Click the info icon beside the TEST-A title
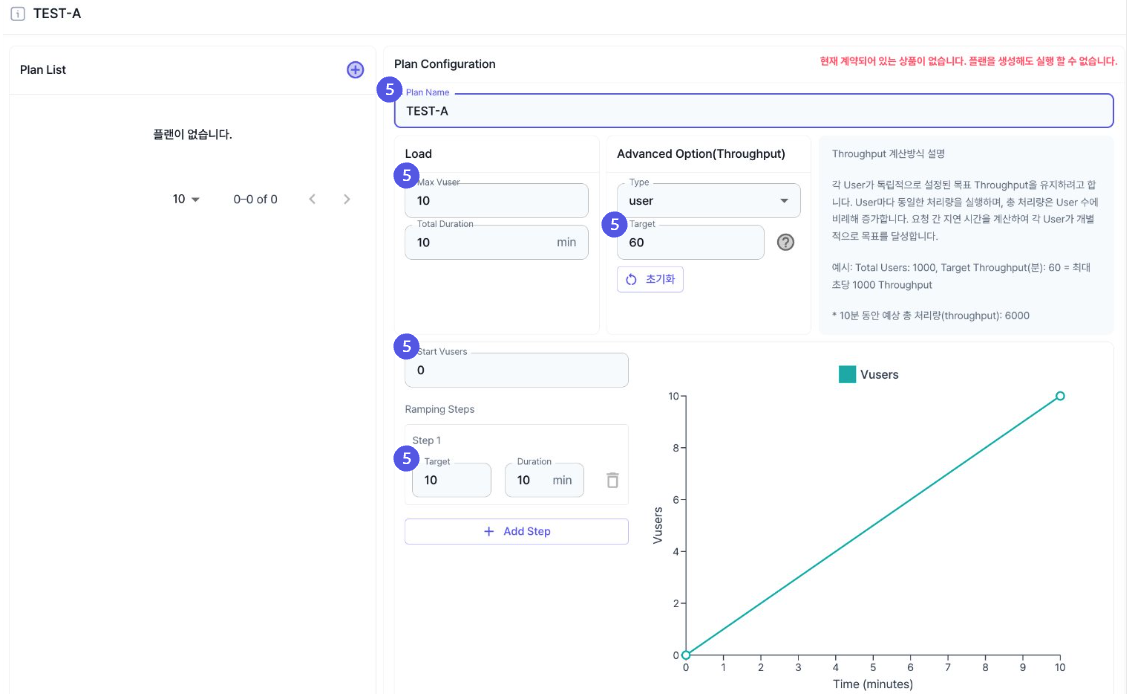1128x697 pixels. point(17,14)
